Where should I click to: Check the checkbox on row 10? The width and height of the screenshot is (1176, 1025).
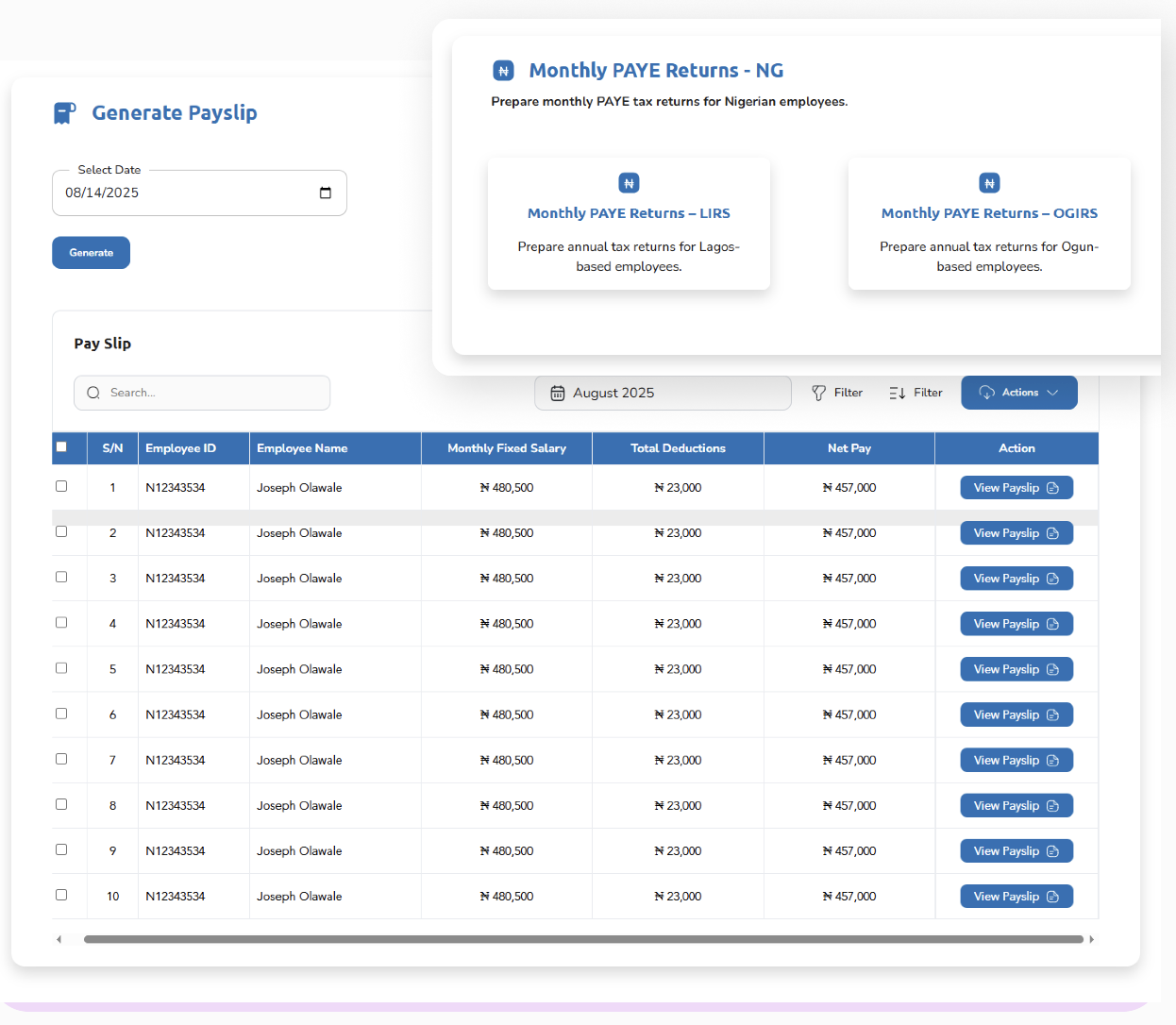click(x=61, y=894)
